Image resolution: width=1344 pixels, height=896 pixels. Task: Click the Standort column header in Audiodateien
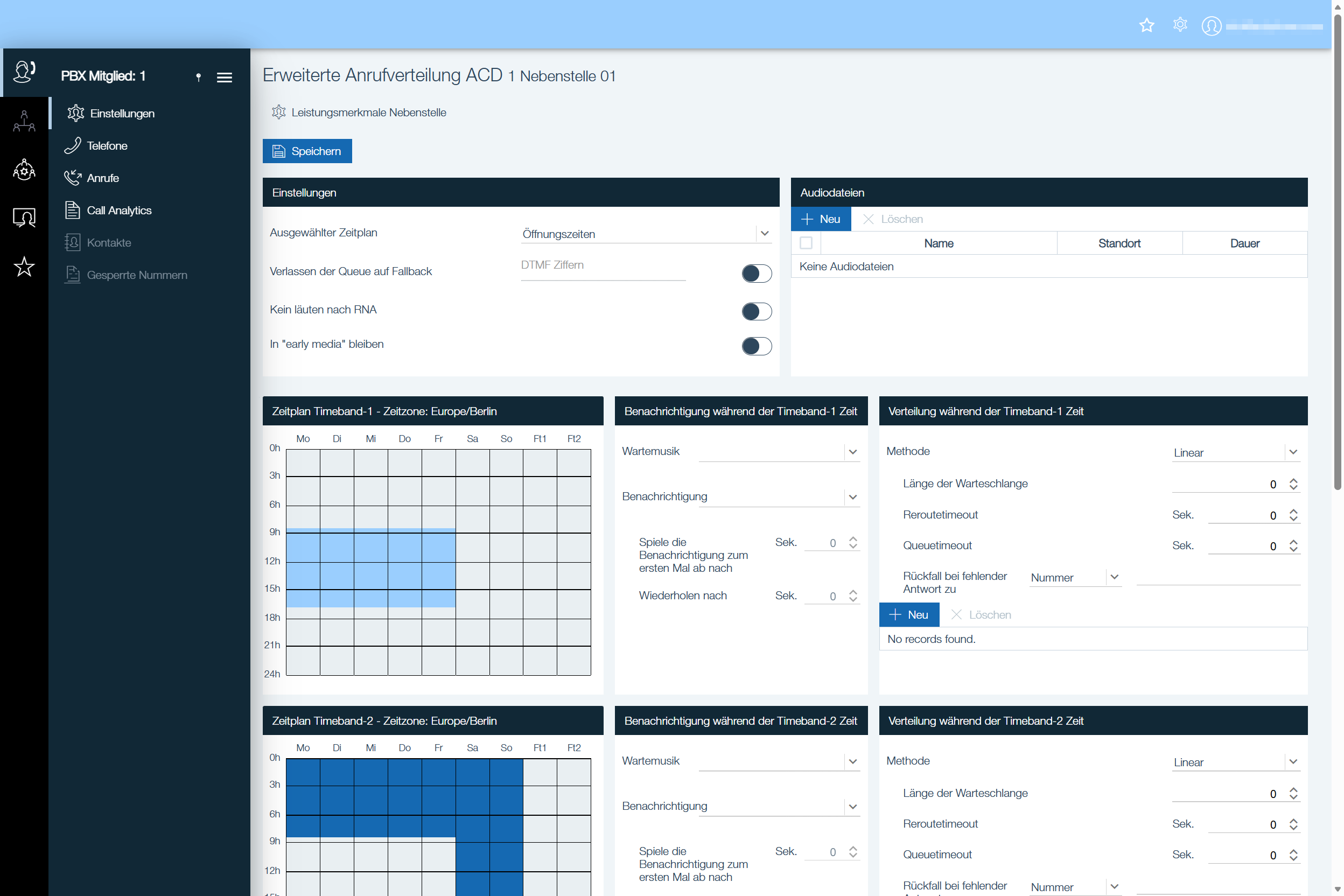[1119, 243]
